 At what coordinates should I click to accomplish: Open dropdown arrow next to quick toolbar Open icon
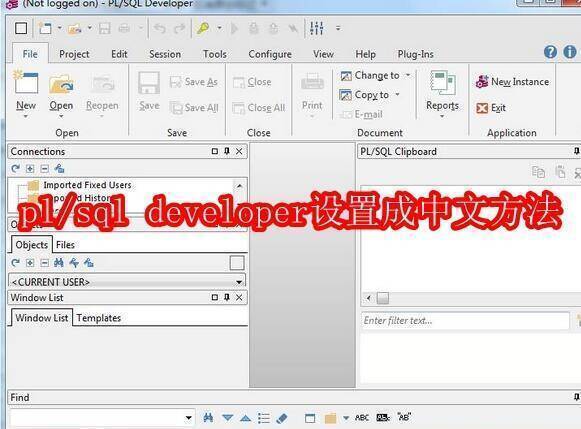[x=89, y=28]
